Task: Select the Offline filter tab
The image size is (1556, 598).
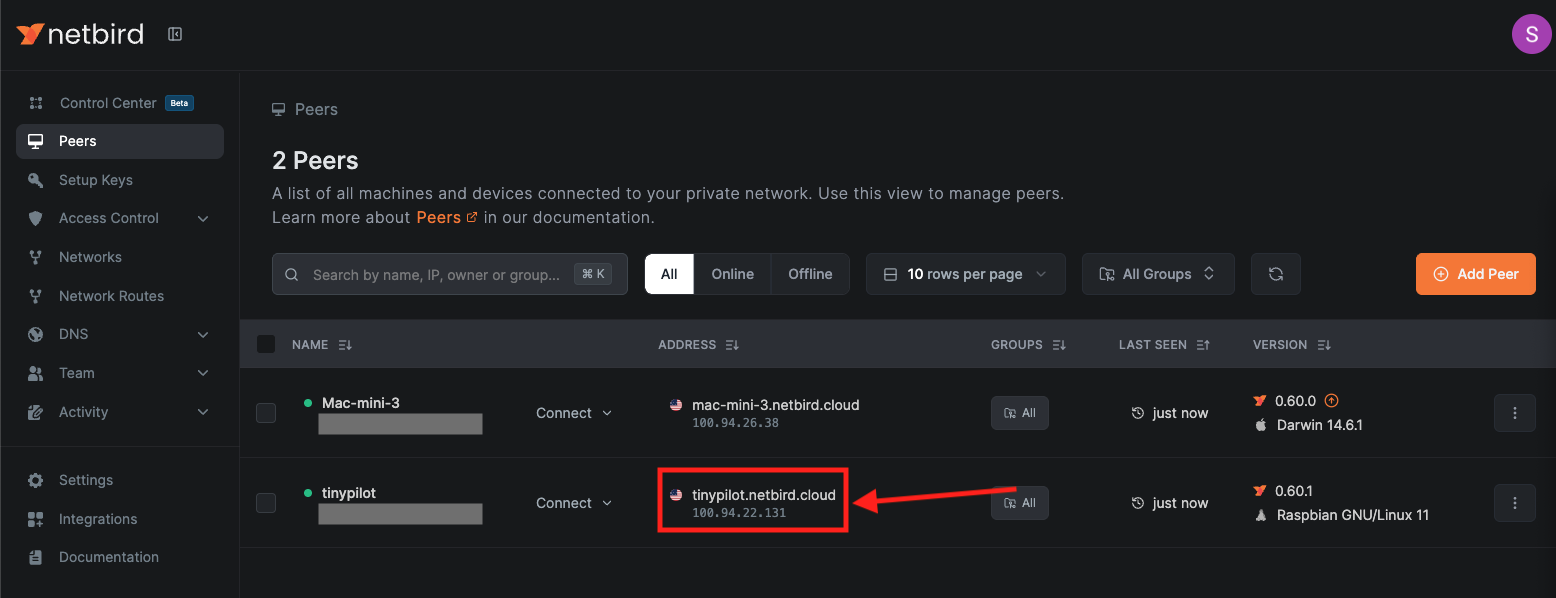Action: pyautogui.click(x=809, y=273)
